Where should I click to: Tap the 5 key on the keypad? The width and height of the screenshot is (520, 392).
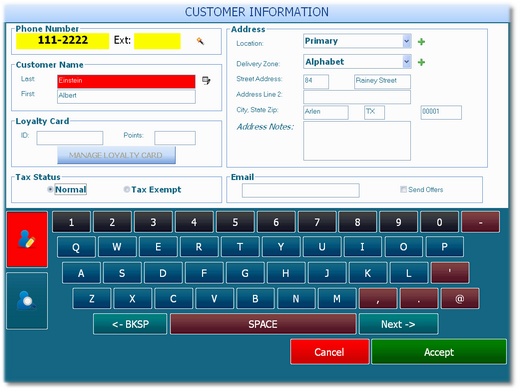[235, 222]
